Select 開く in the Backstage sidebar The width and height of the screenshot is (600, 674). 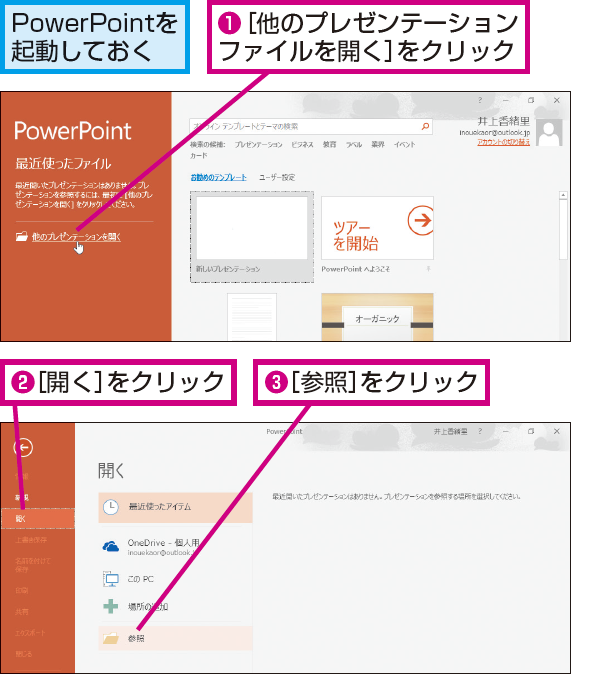[x=38, y=518]
